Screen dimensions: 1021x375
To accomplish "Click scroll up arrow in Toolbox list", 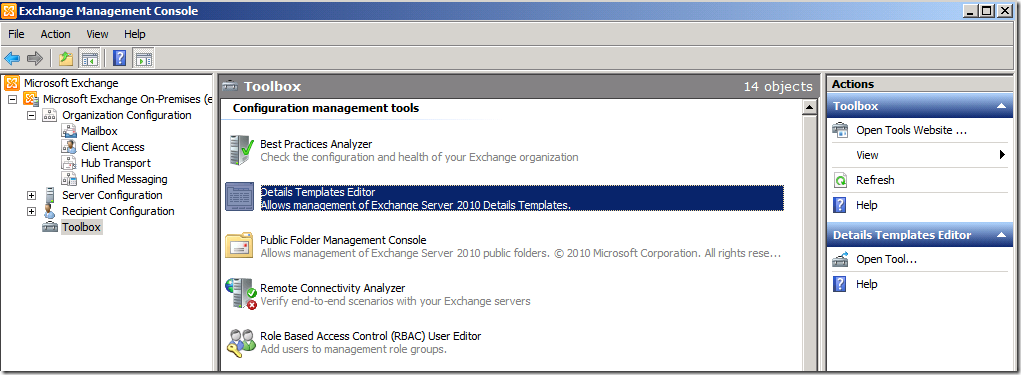I will [x=809, y=108].
